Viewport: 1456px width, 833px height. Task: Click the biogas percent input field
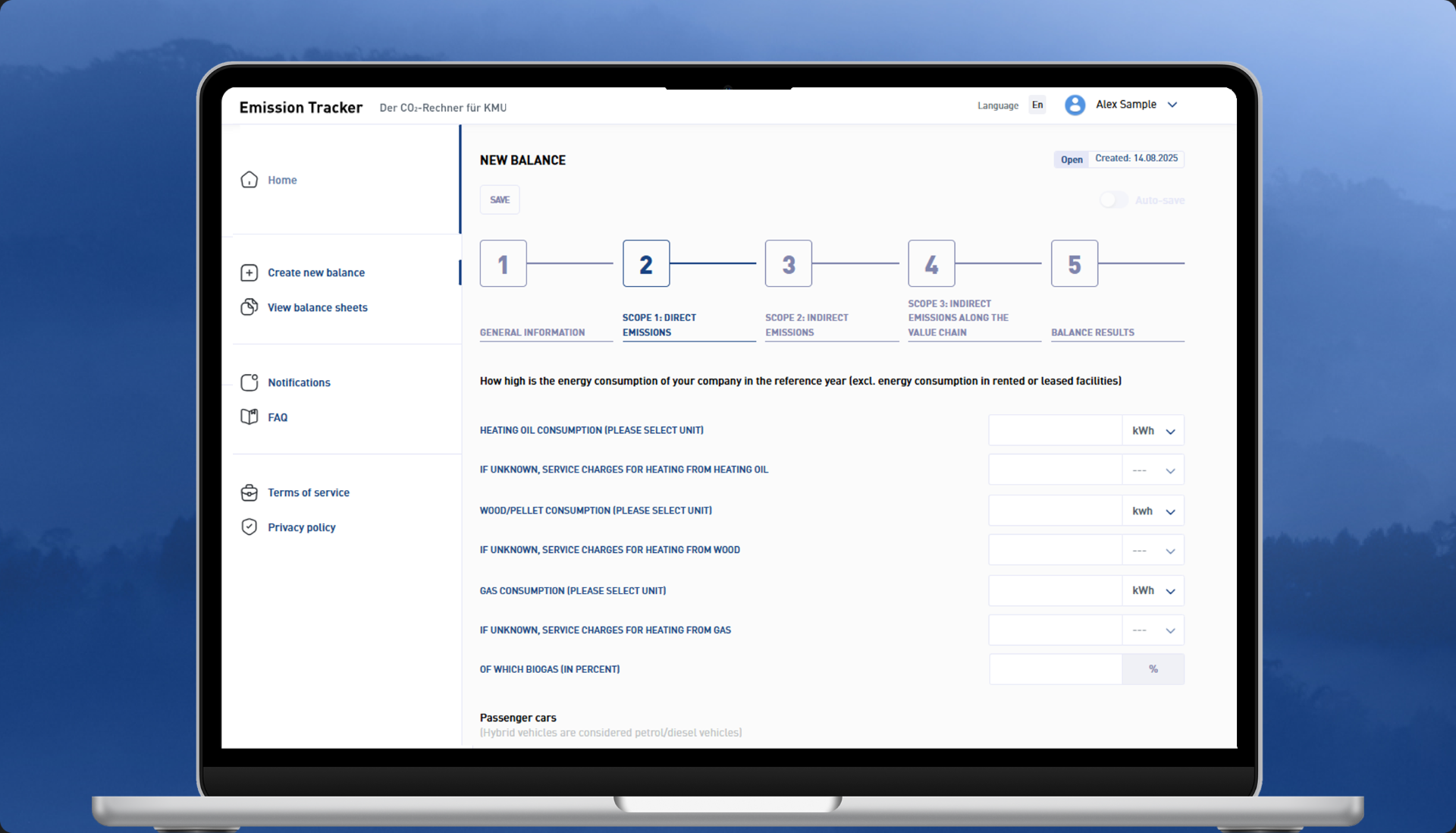pos(1055,669)
